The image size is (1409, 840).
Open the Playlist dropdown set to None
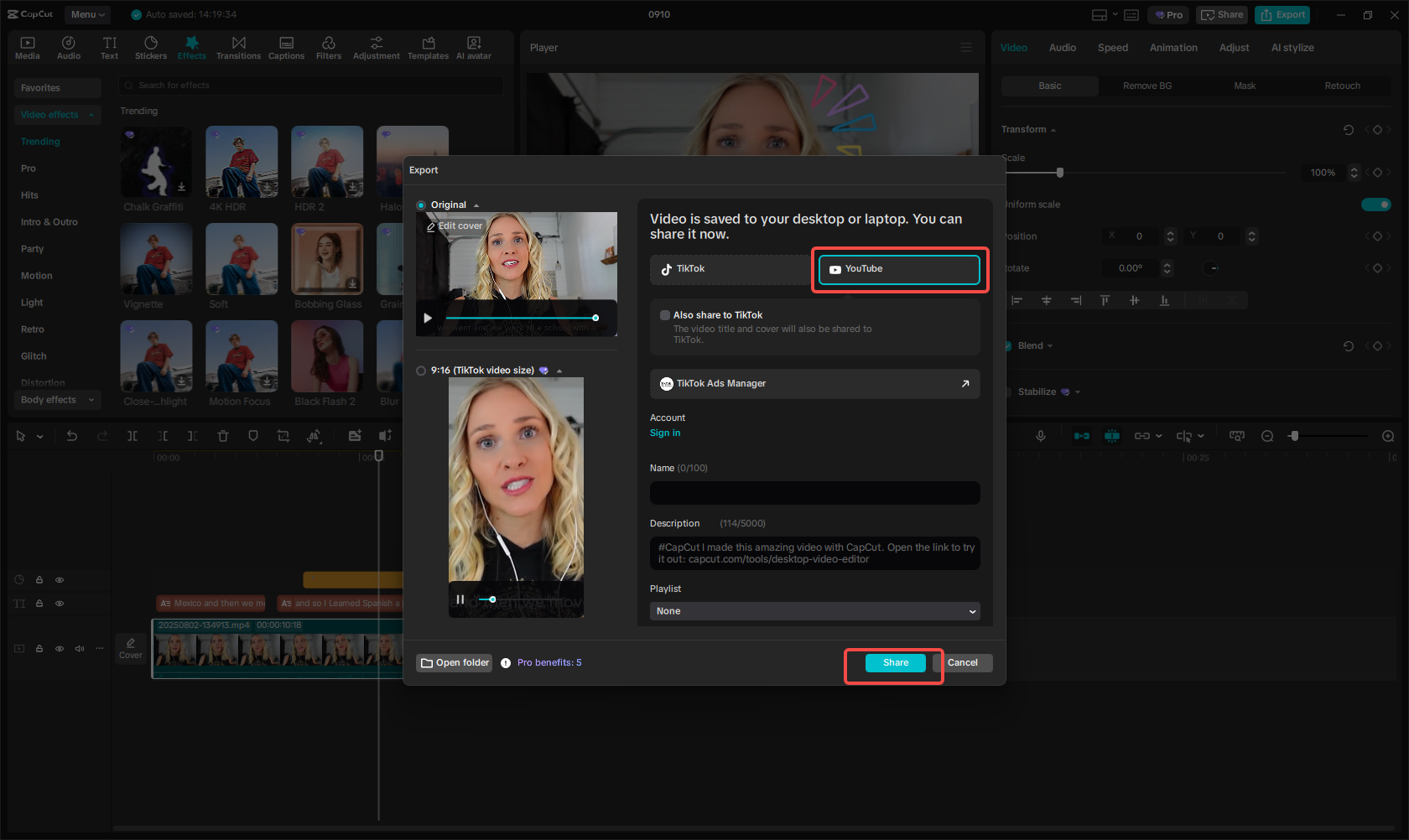click(814, 611)
